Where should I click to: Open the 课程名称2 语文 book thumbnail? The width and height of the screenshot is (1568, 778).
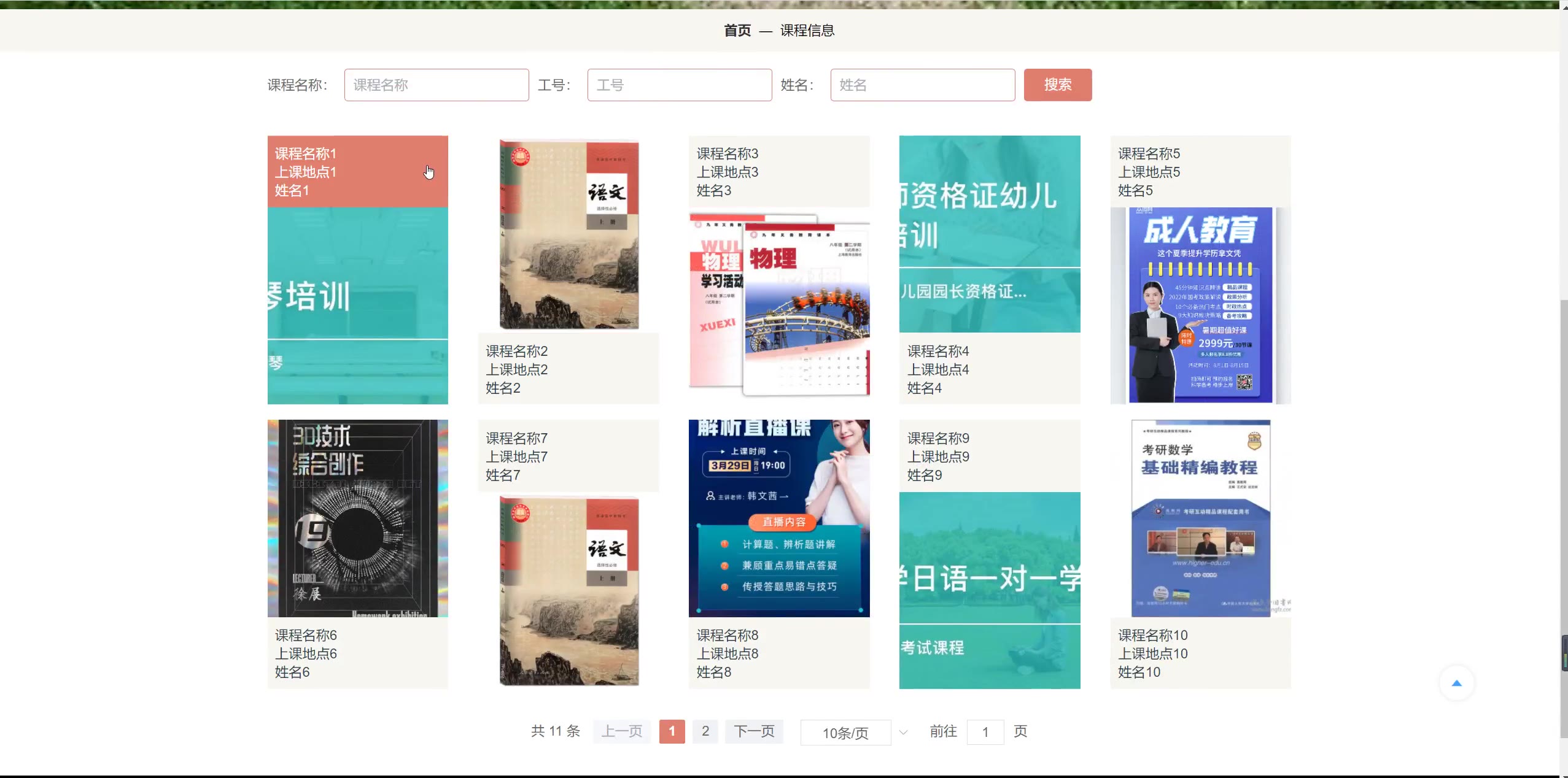[569, 234]
